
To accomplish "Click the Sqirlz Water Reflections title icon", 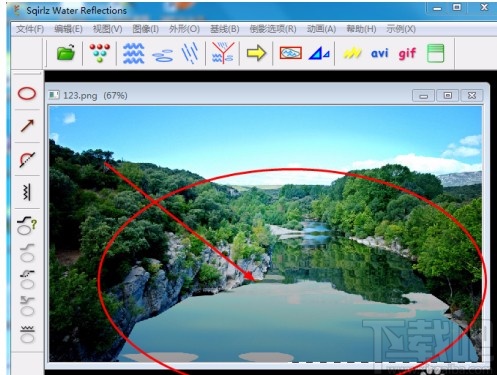I will (x=16, y=10).
